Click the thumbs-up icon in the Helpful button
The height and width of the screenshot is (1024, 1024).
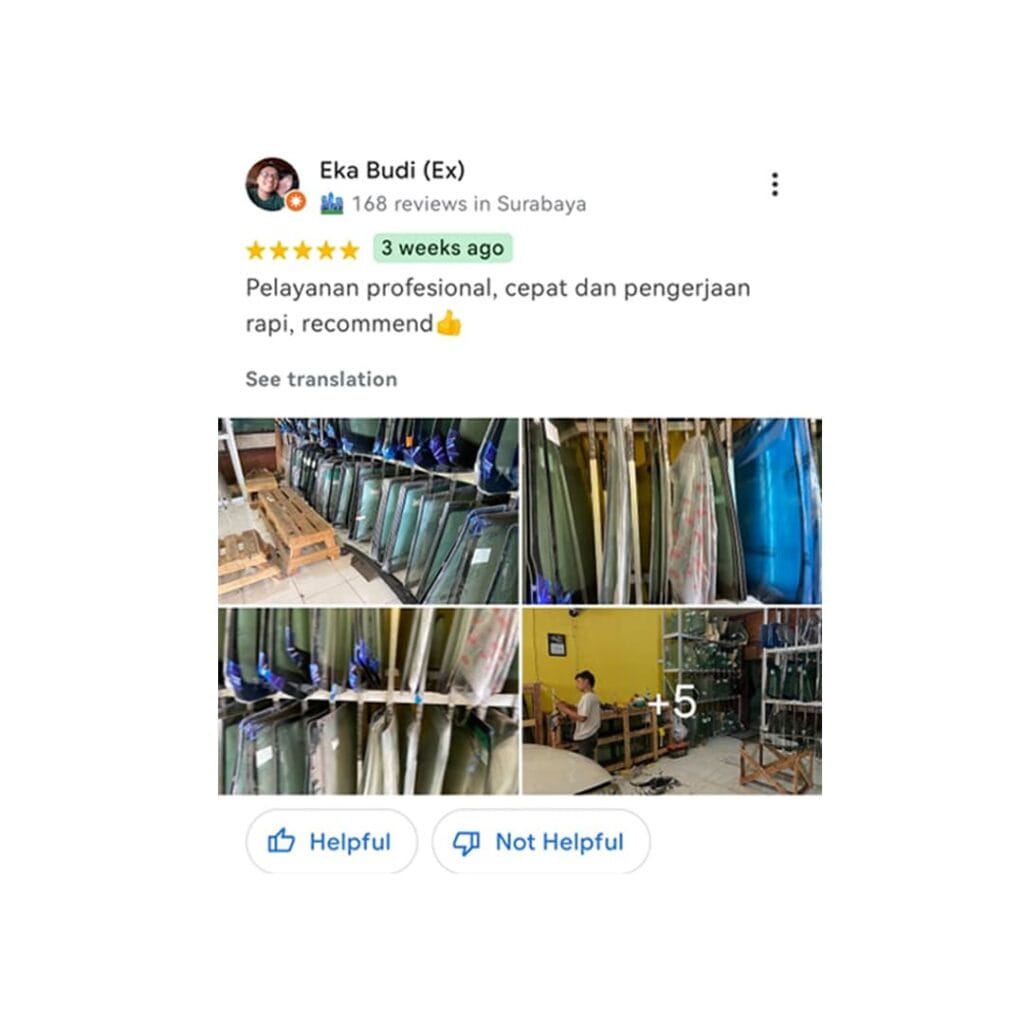[281, 841]
